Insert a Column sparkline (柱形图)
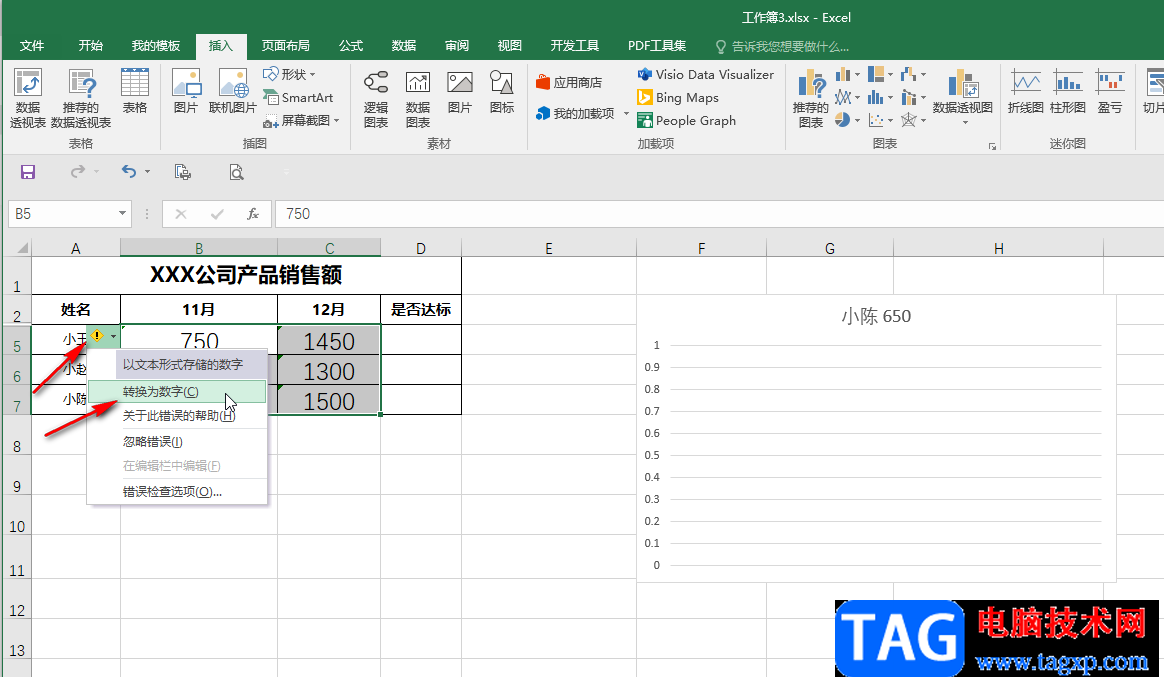 pos(1067,91)
